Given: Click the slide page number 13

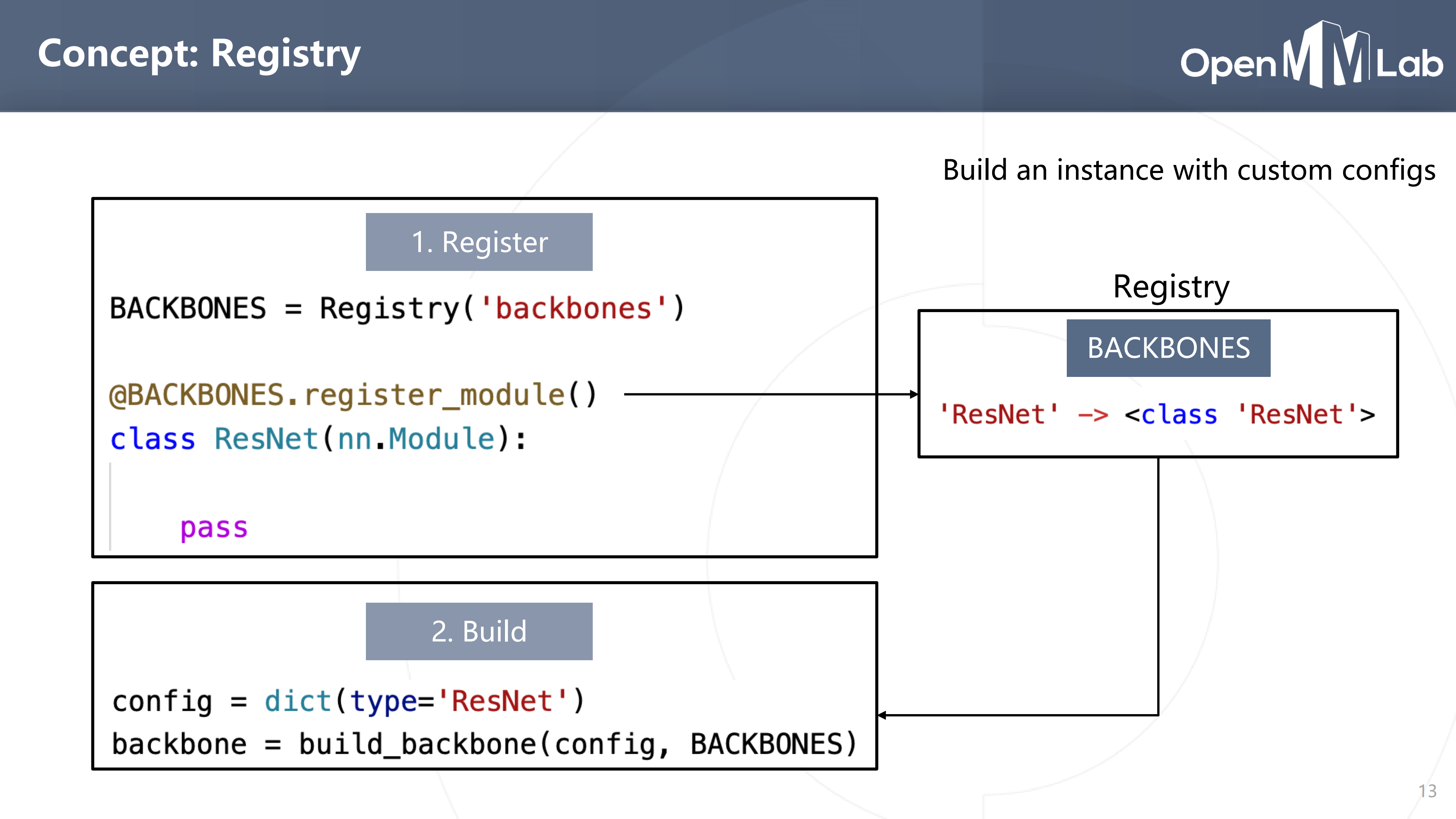Looking at the screenshot, I should [1427, 791].
